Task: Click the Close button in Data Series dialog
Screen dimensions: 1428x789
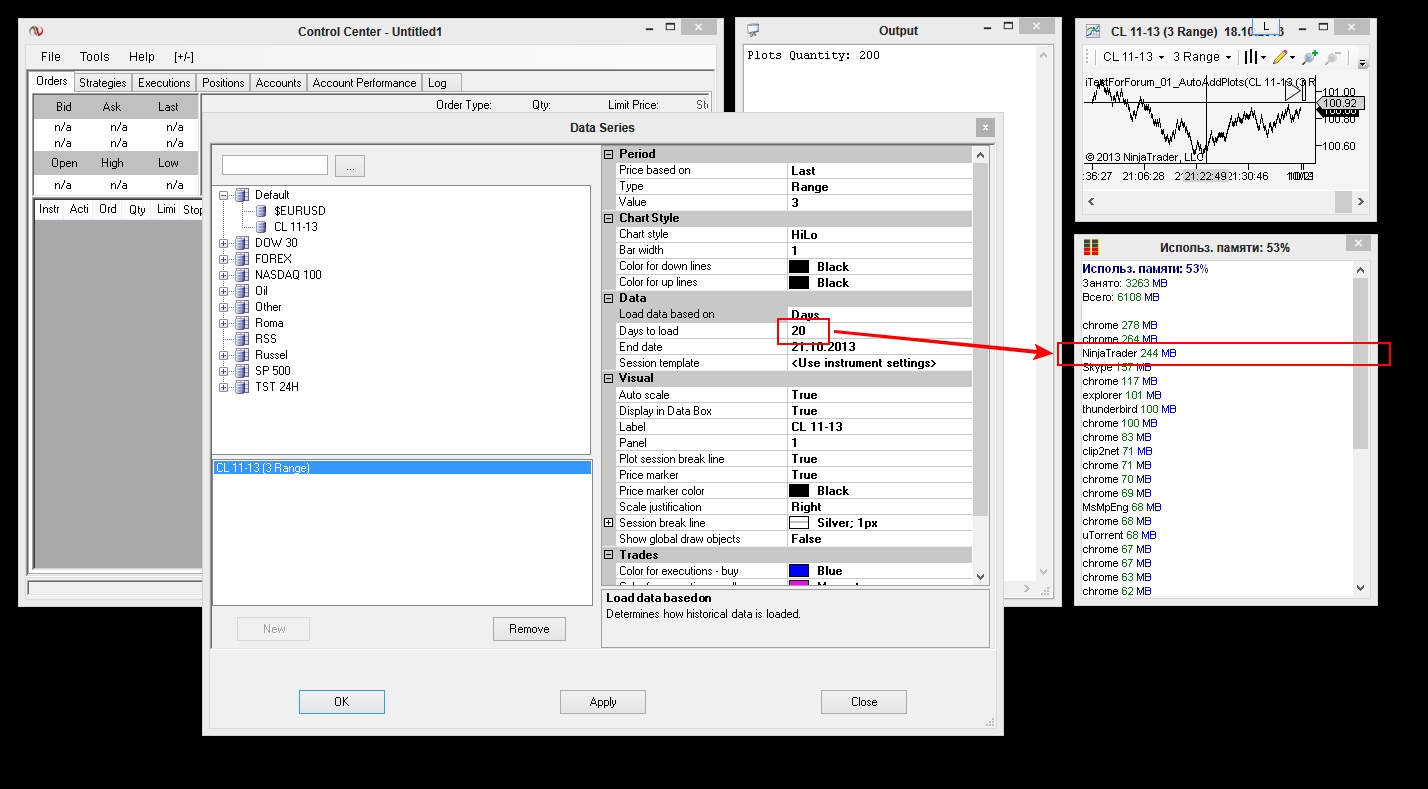Action: (x=864, y=702)
